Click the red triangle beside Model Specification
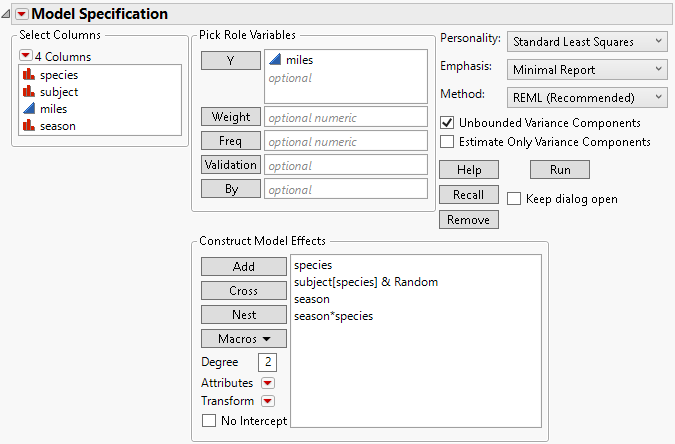 (23, 14)
